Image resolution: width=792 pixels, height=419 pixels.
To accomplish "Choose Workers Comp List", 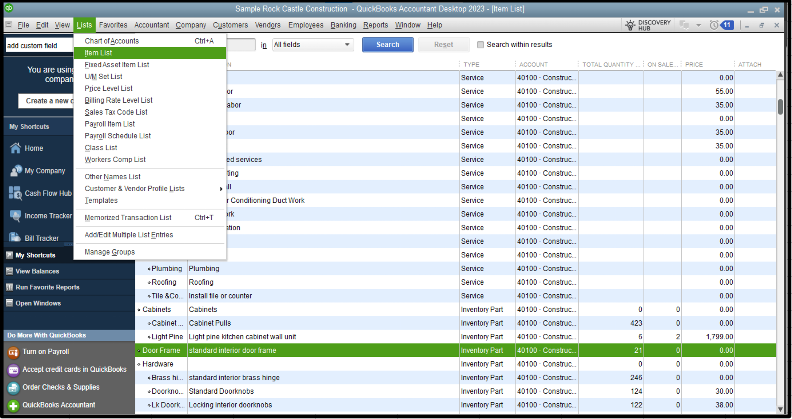I will tap(150, 160).
